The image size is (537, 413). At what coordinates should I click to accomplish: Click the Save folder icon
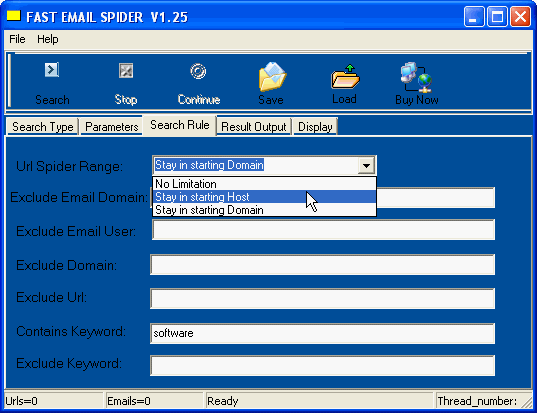click(272, 76)
